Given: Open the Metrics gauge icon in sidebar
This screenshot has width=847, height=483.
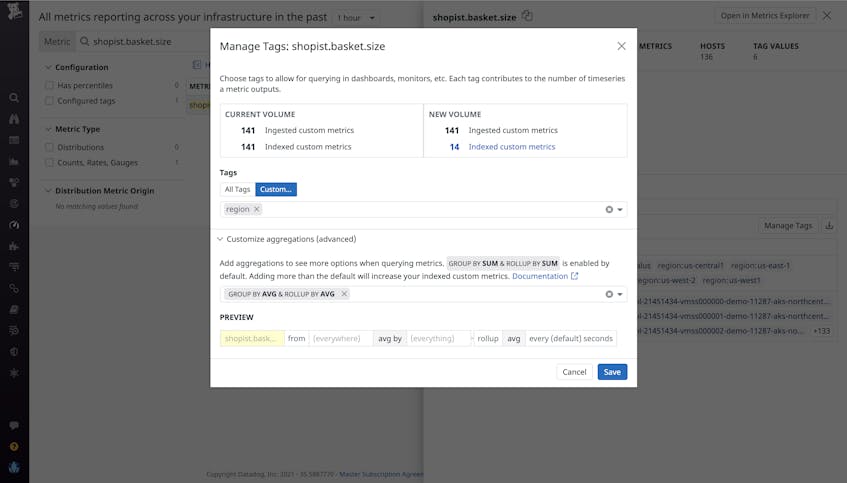Looking at the screenshot, I should coord(15,225).
